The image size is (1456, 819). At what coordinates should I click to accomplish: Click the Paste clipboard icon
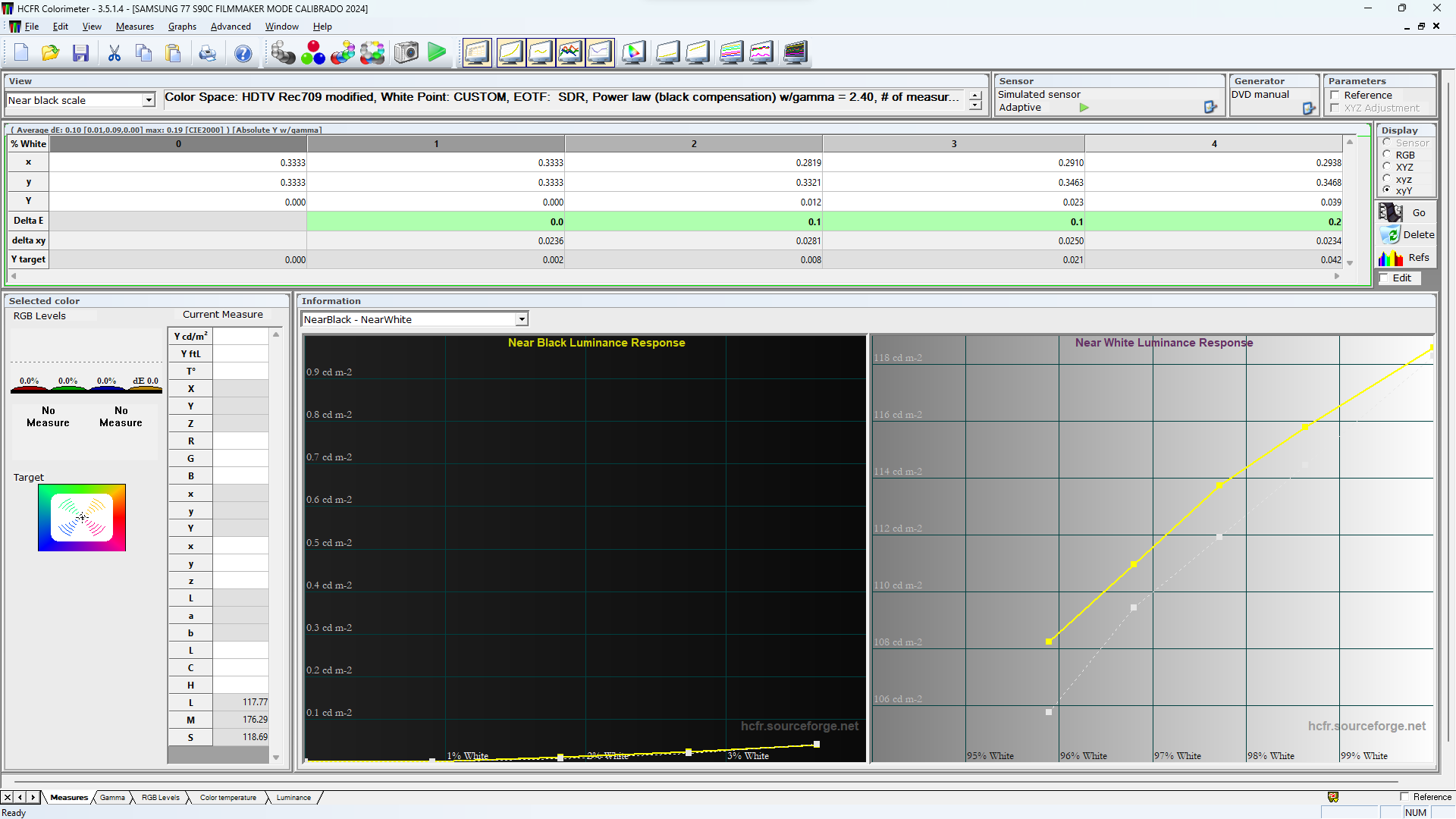173,53
